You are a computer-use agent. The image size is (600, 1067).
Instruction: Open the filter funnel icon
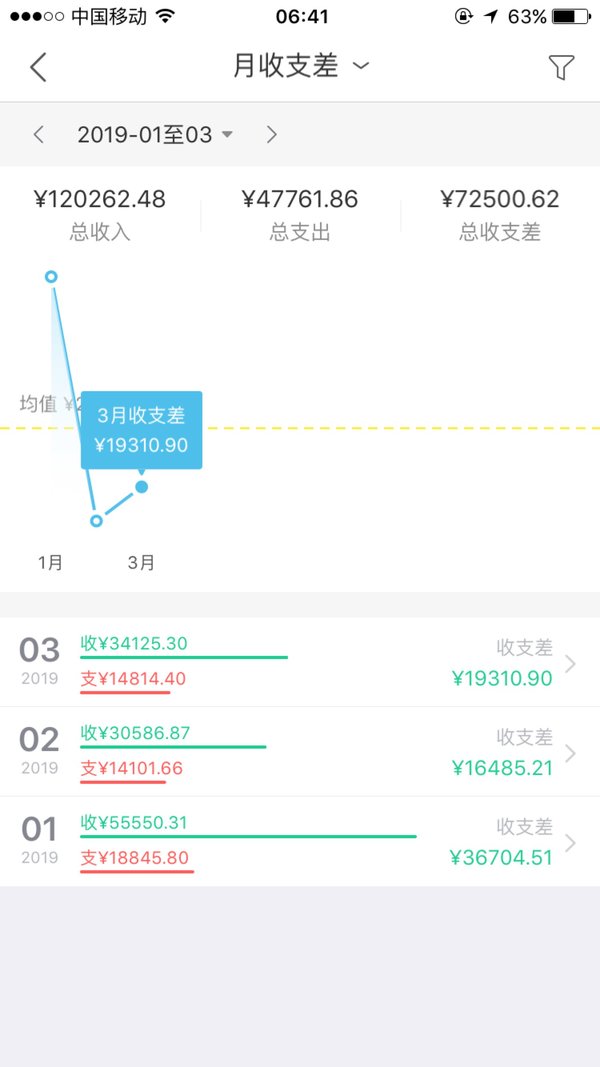pos(561,67)
